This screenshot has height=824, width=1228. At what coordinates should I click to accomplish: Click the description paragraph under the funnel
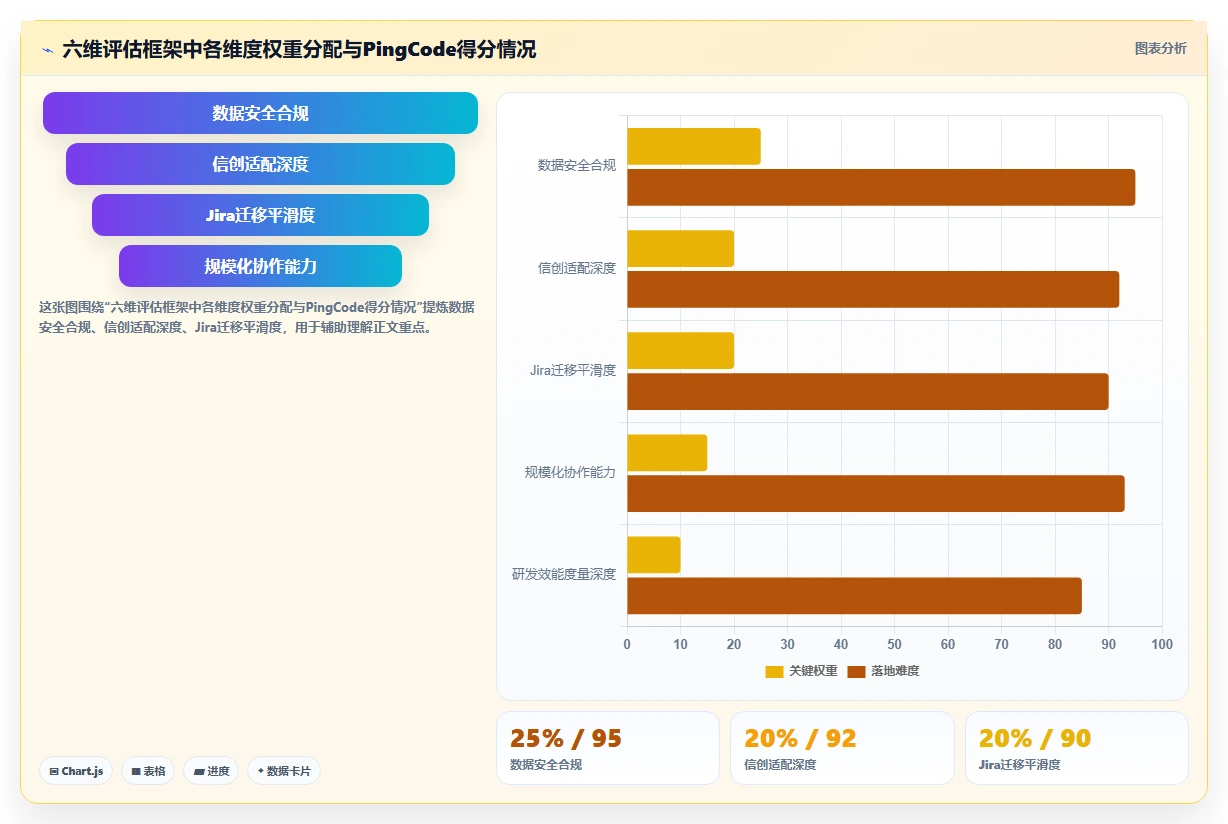257,317
